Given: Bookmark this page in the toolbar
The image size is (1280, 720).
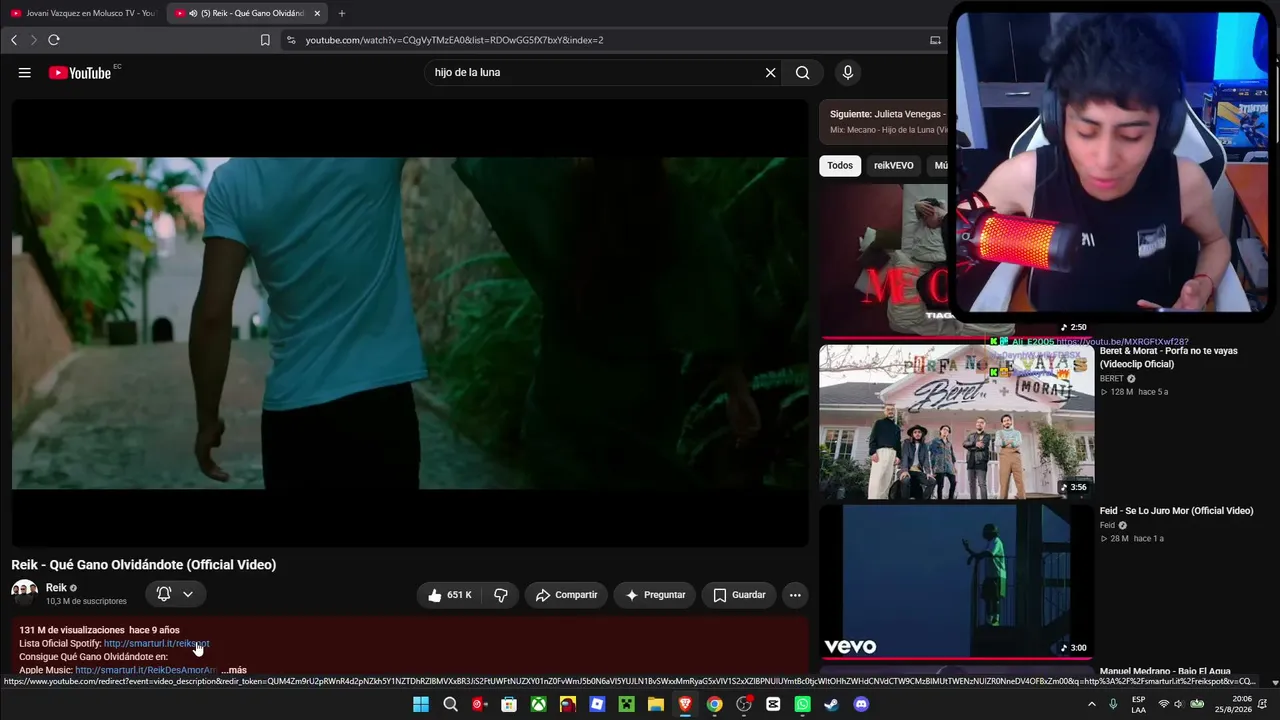Looking at the screenshot, I should (265, 40).
